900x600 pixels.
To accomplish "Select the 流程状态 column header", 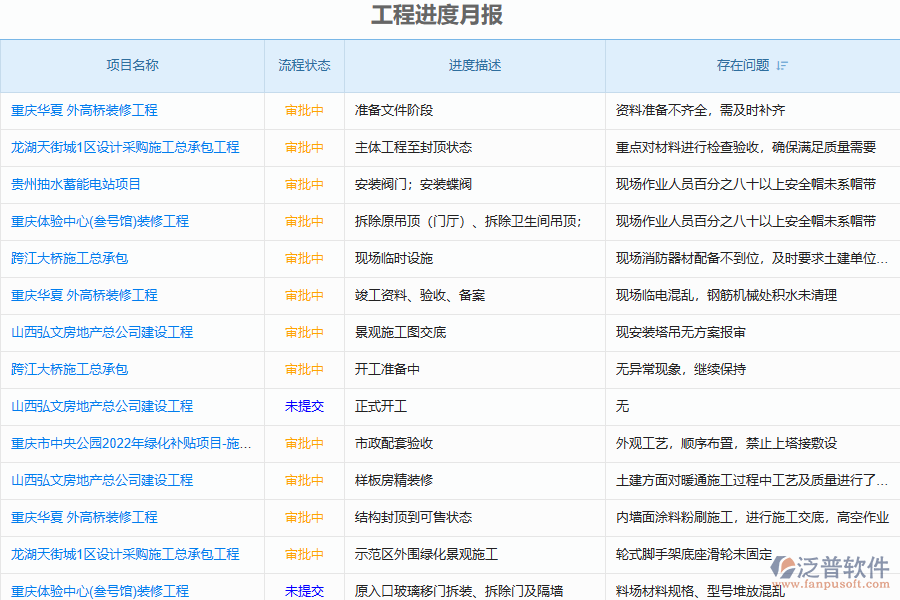I will [304, 66].
